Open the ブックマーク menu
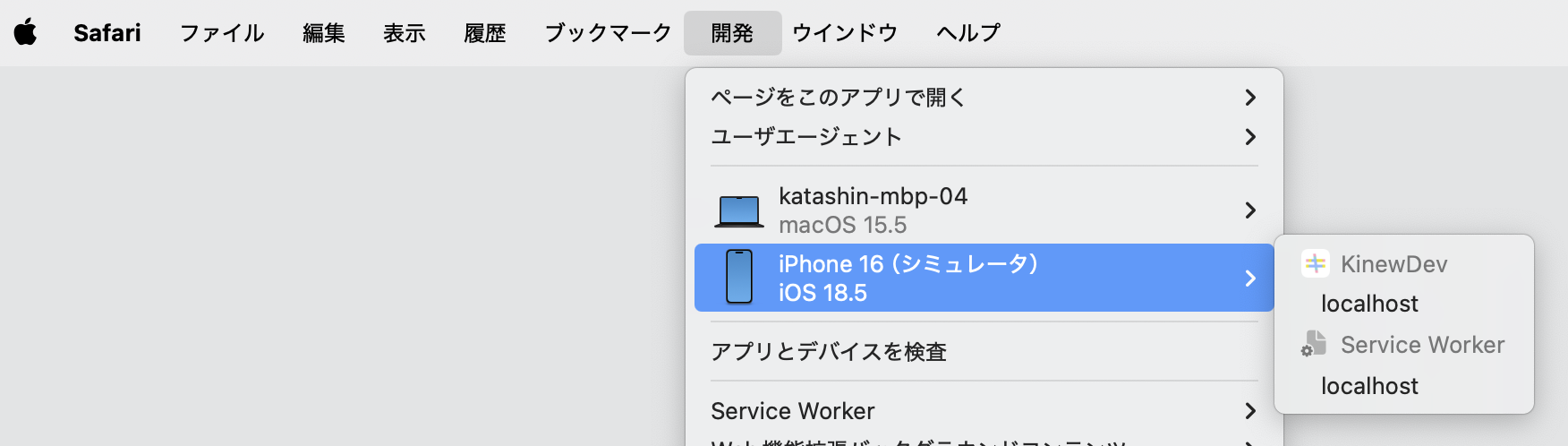Viewport: 1568px width, 446px height. pyautogui.click(x=609, y=33)
